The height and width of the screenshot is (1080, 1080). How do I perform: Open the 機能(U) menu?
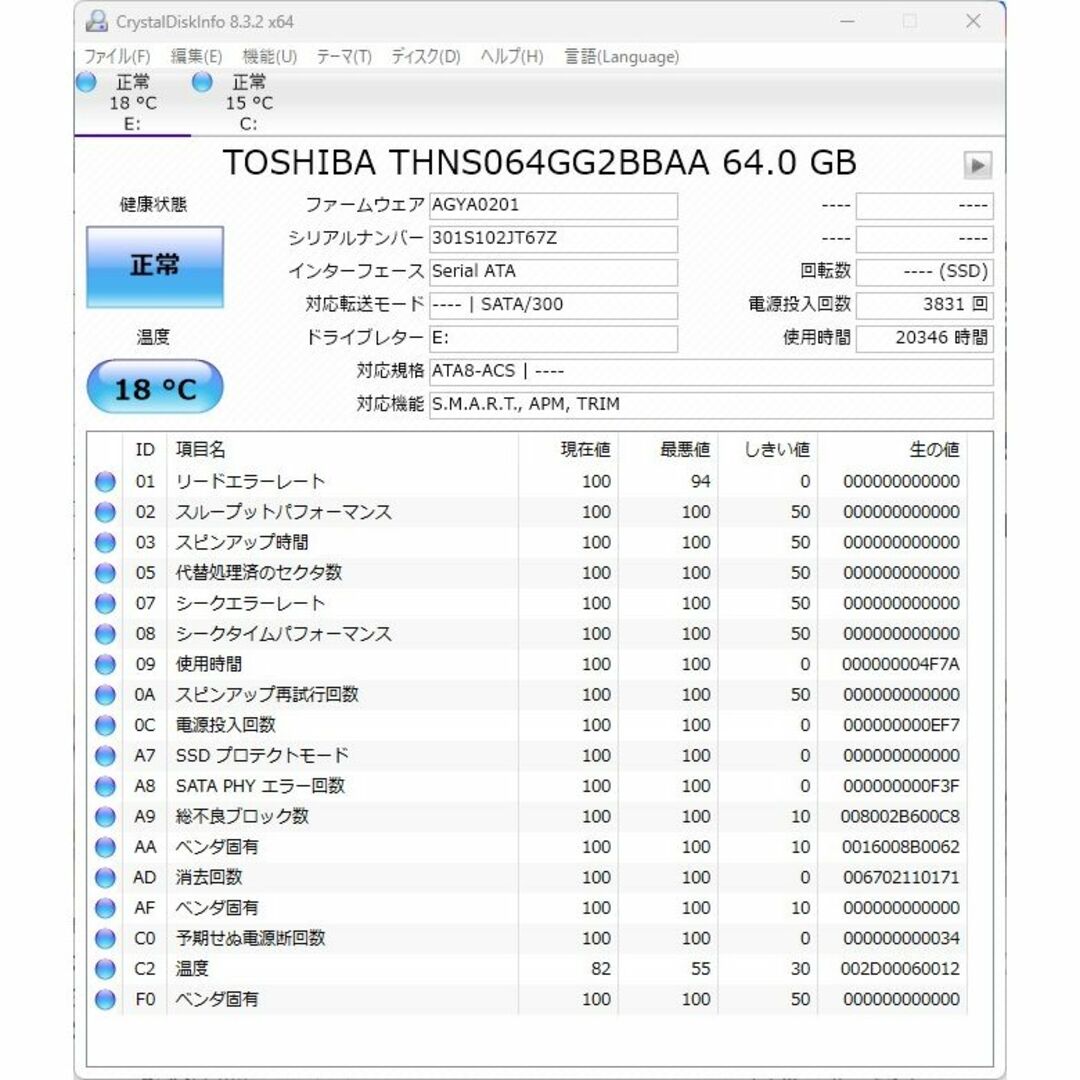(x=269, y=56)
